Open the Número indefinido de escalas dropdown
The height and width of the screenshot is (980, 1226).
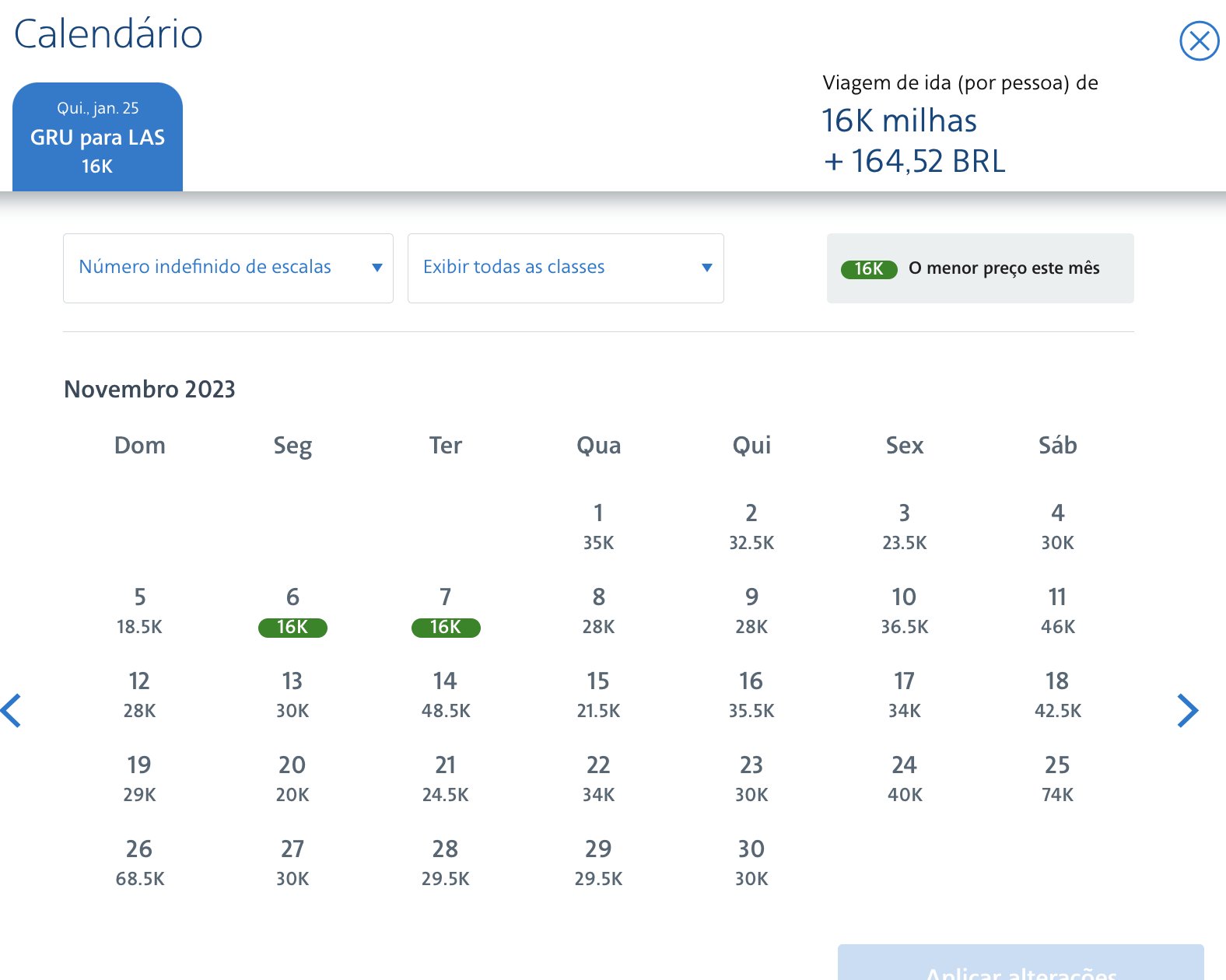tap(228, 268)
